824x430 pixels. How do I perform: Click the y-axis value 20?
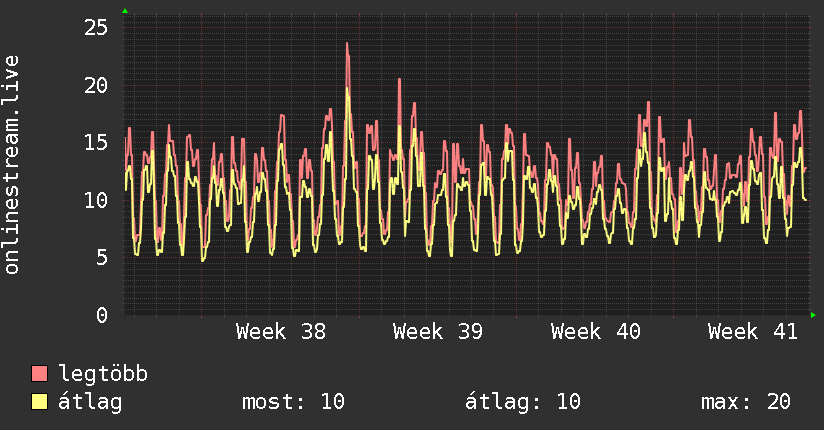point(96,85)
